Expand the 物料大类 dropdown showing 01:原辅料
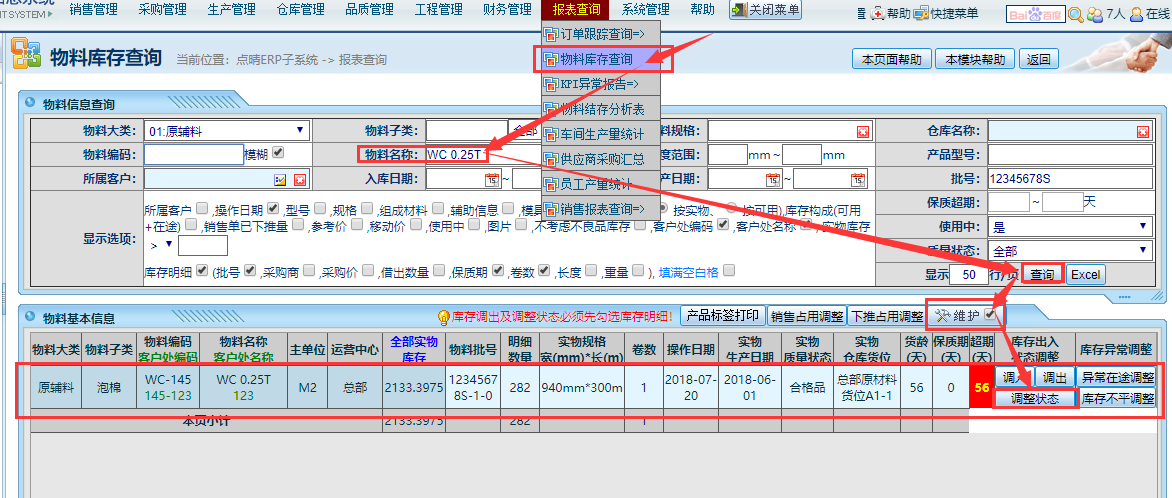The image size is (1172, 498). click(300, 130)
